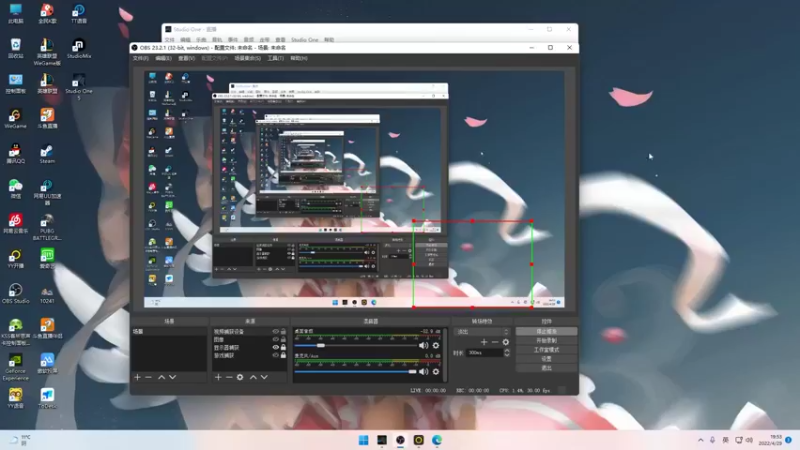The width and height of the screenshot is (800, 450).
Task: Toggle lock on the third source
Action: (284, 347)
